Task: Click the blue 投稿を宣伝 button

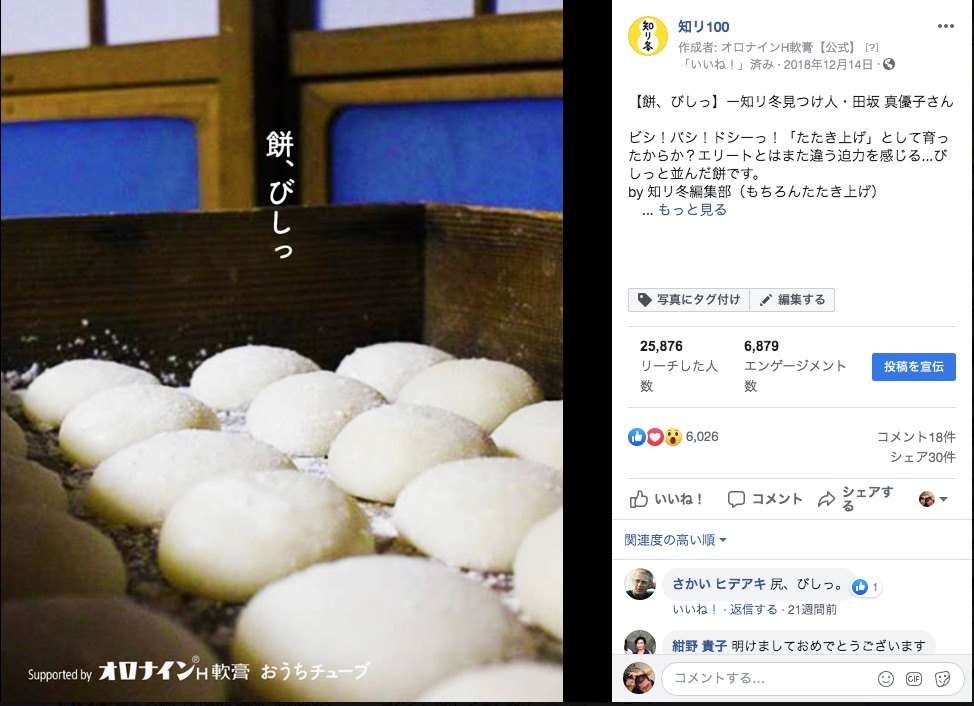Action: [914, 367]
